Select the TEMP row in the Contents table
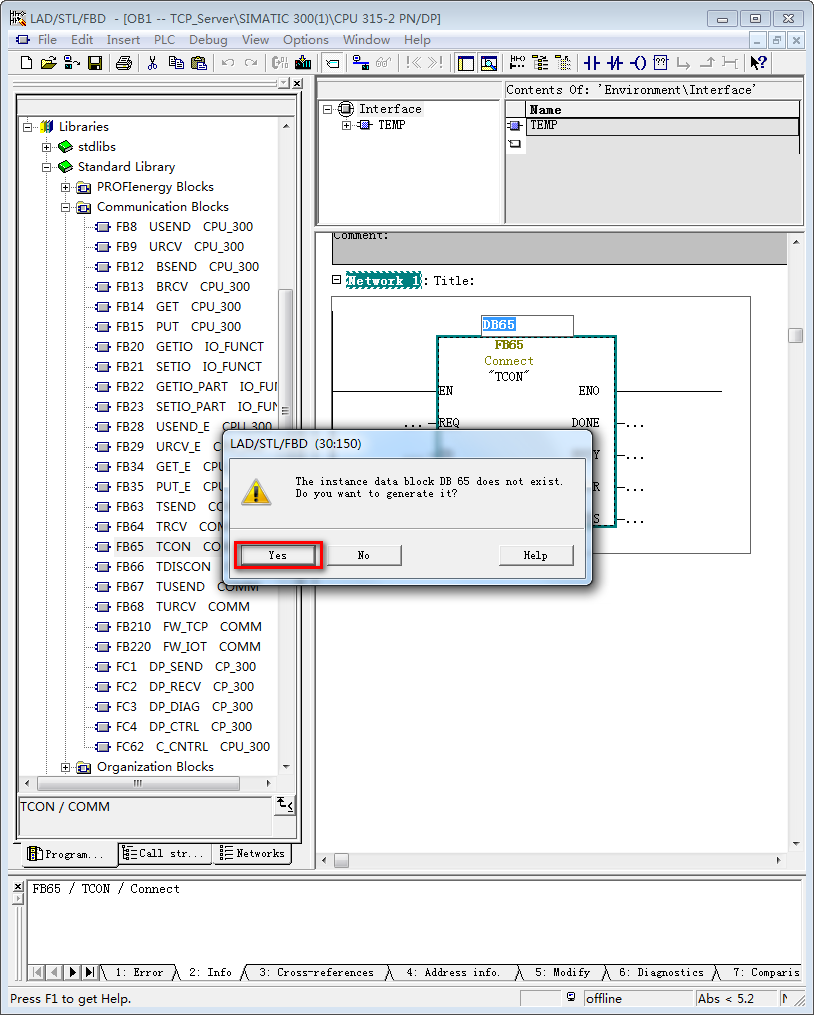 (x=662, y=126)
